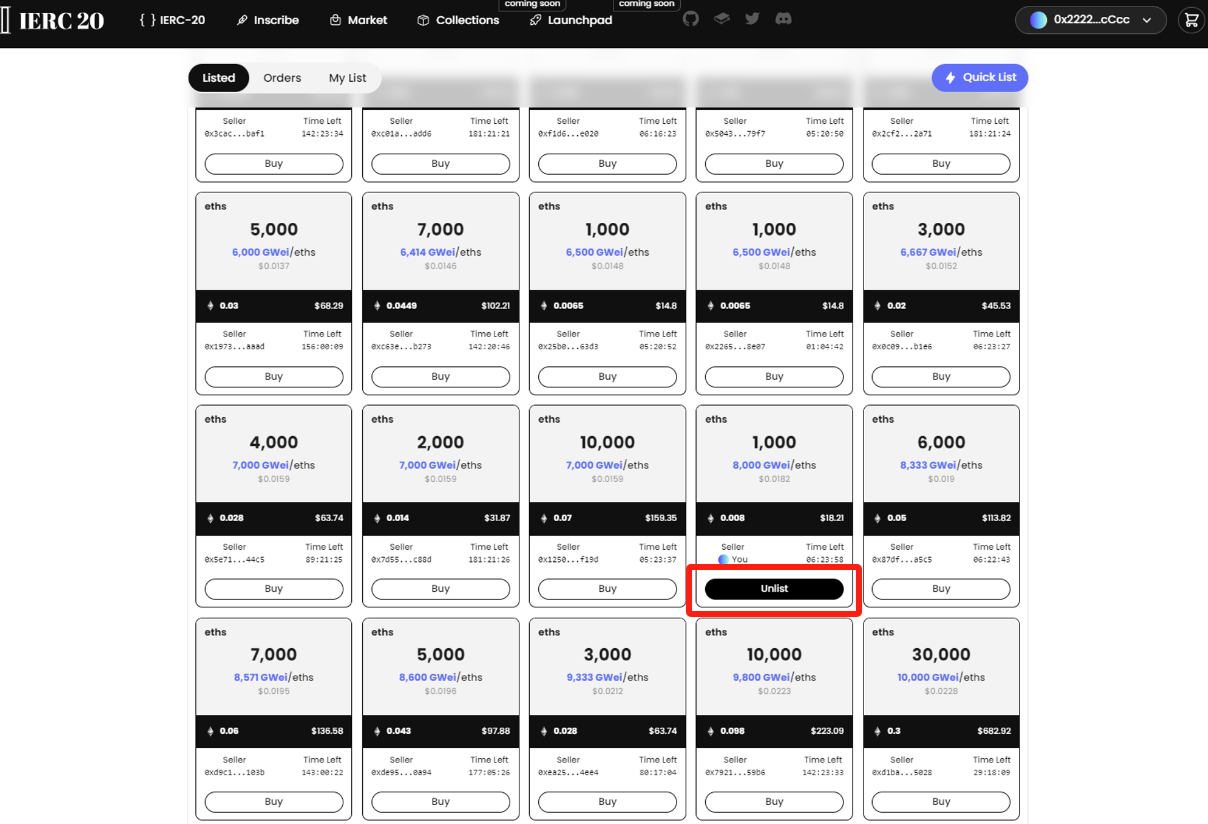Click the wallet avatar icon
The height and width of the screenshot is (824, 1208).
(1038, 20)
